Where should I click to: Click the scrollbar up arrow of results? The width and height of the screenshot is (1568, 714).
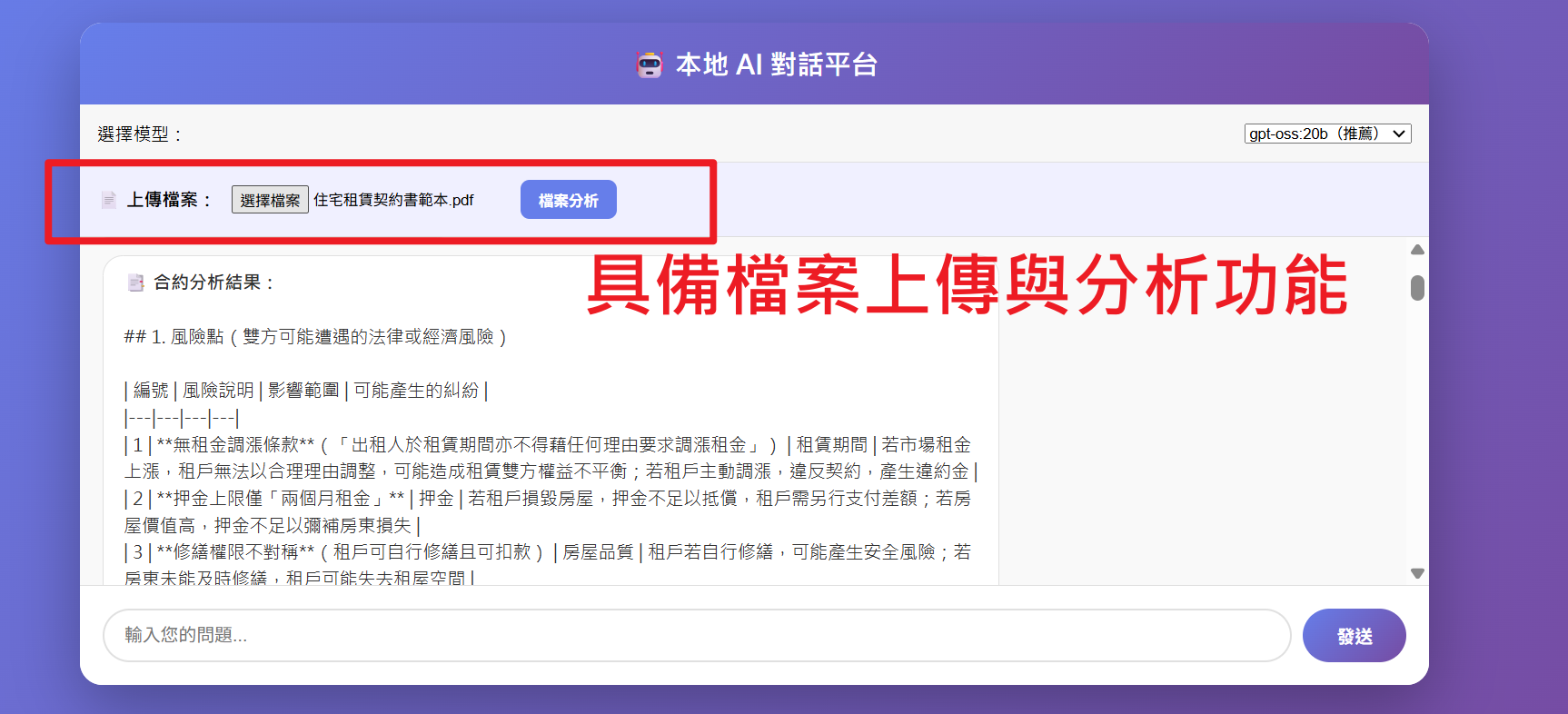(x=1417, y=250)
